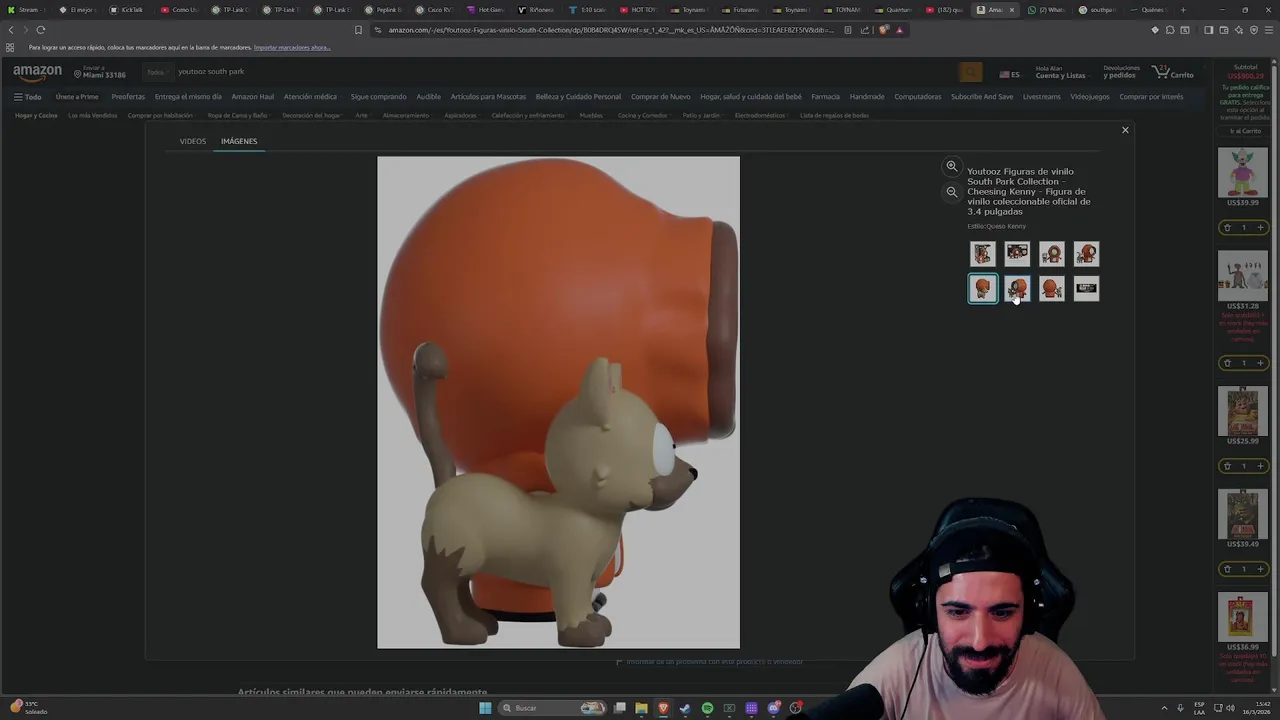This screenshot has height=720, width=1280.
Task: Open the Windows Start menu
Action: pyautogui.click(x=485, y=708)
